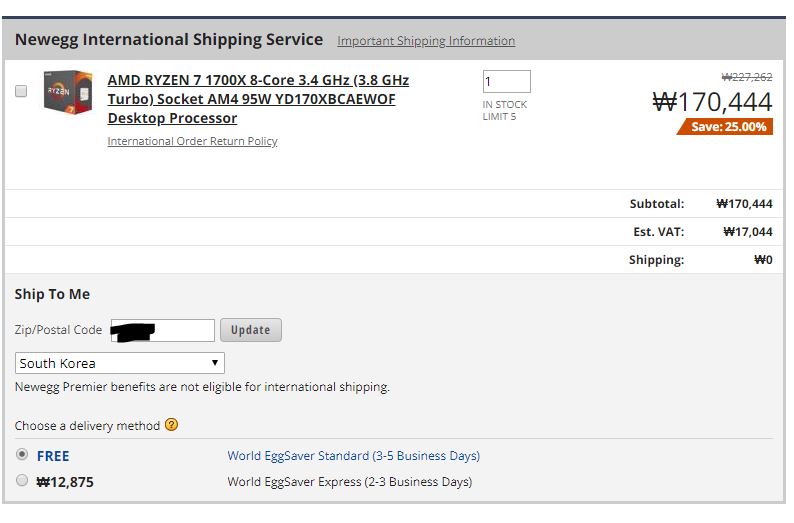
Task: Open the South Korea country dropdown
Action: pyautogui.click(x=120, y=363)
